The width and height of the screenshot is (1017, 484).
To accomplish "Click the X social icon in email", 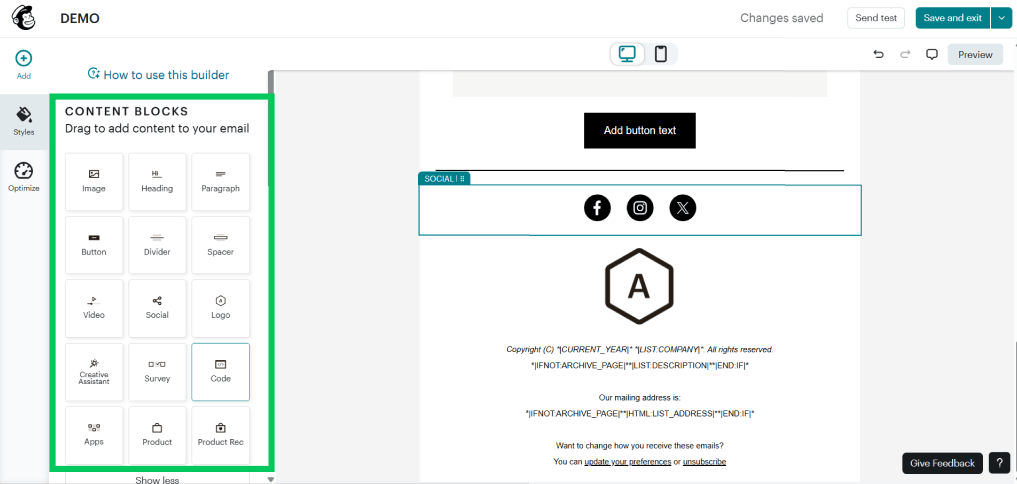I will 682,208.
